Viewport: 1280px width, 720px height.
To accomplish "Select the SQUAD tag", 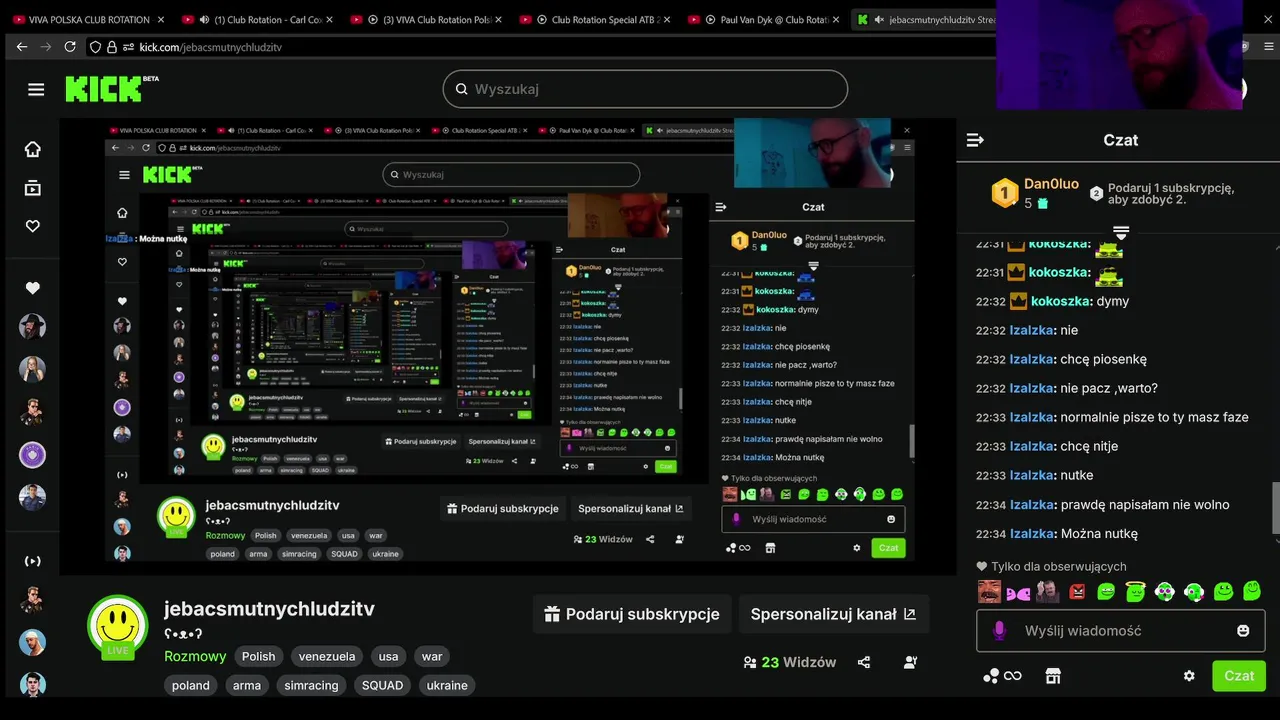I will point(382,685).
